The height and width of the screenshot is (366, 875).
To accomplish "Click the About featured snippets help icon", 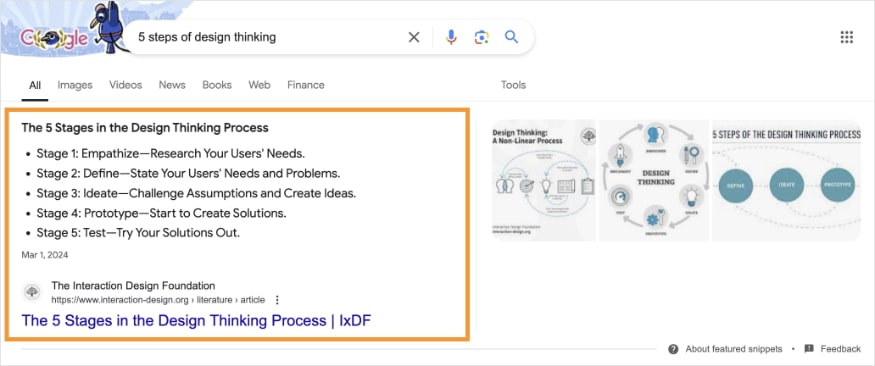I will click(x=673, y=349).
